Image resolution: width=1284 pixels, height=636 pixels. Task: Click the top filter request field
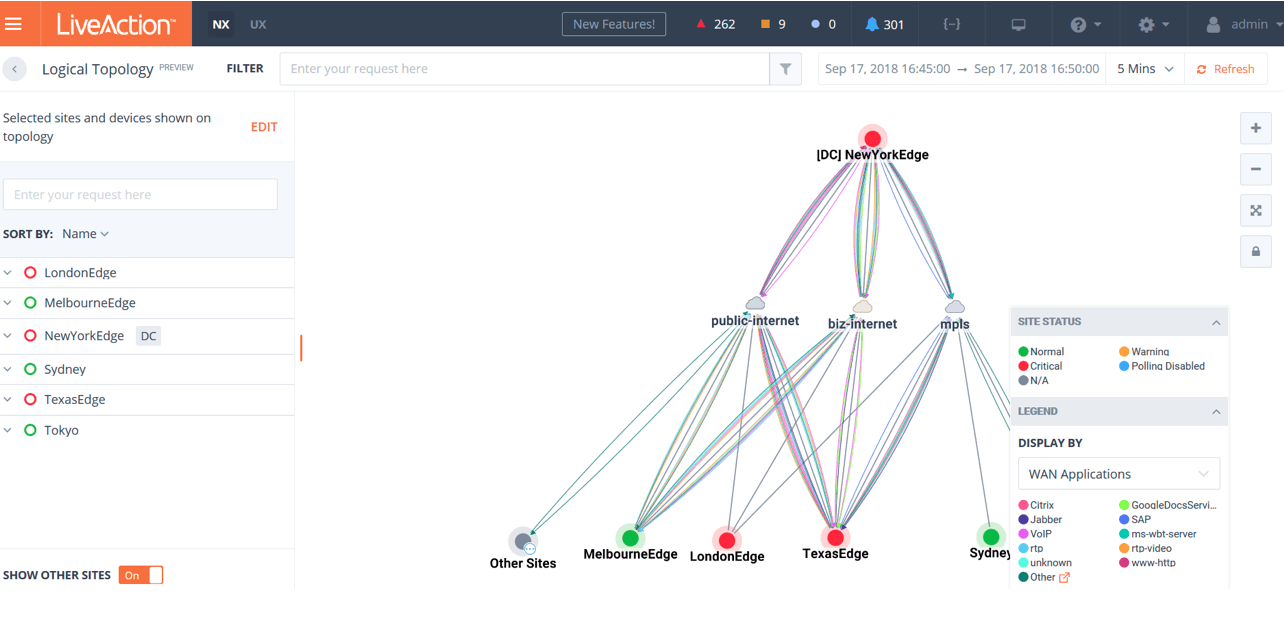(x=524, y=69)
